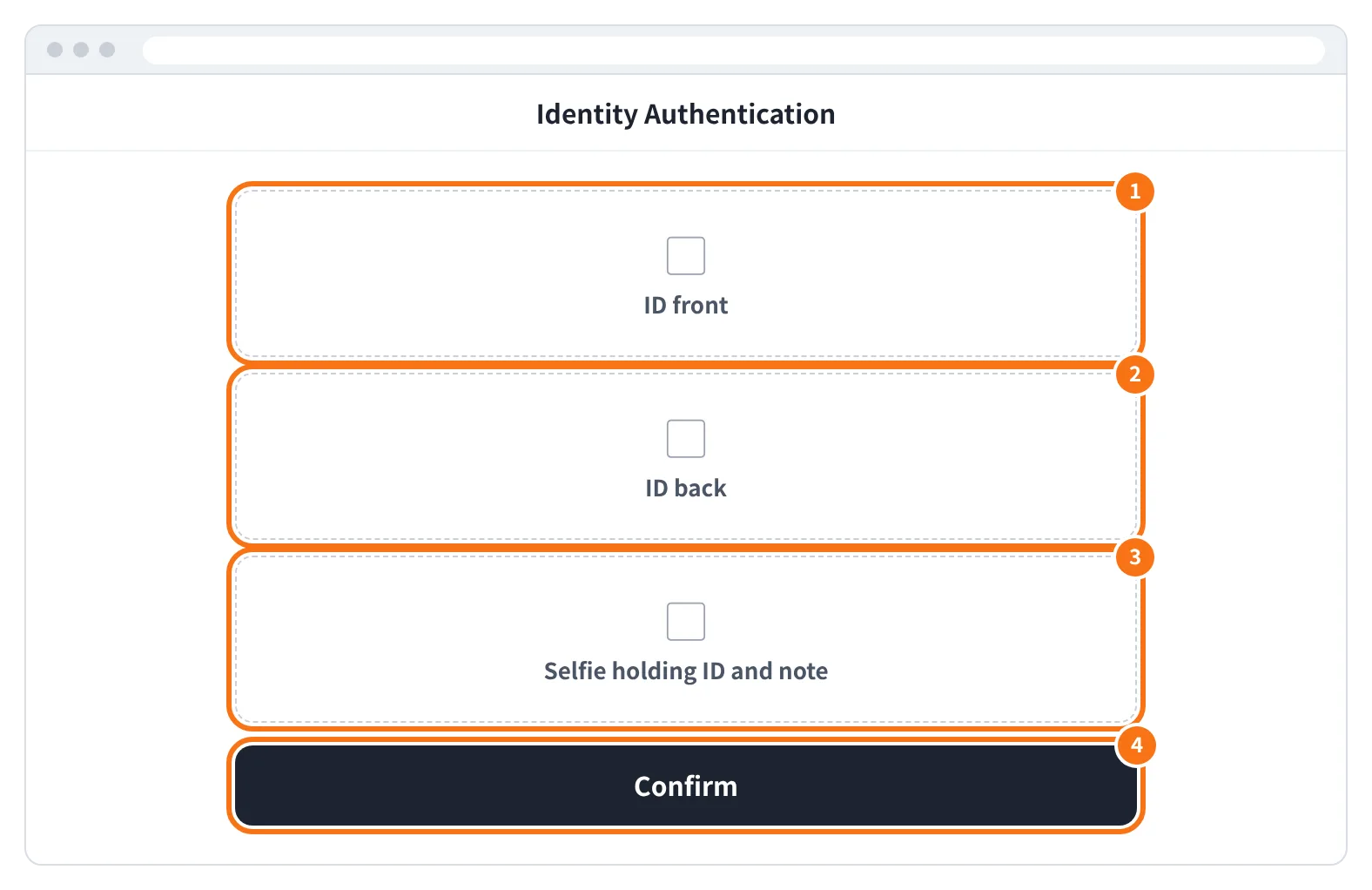Click the third gray window dot
The image size is (1372, 890).
tap(107, 50)
